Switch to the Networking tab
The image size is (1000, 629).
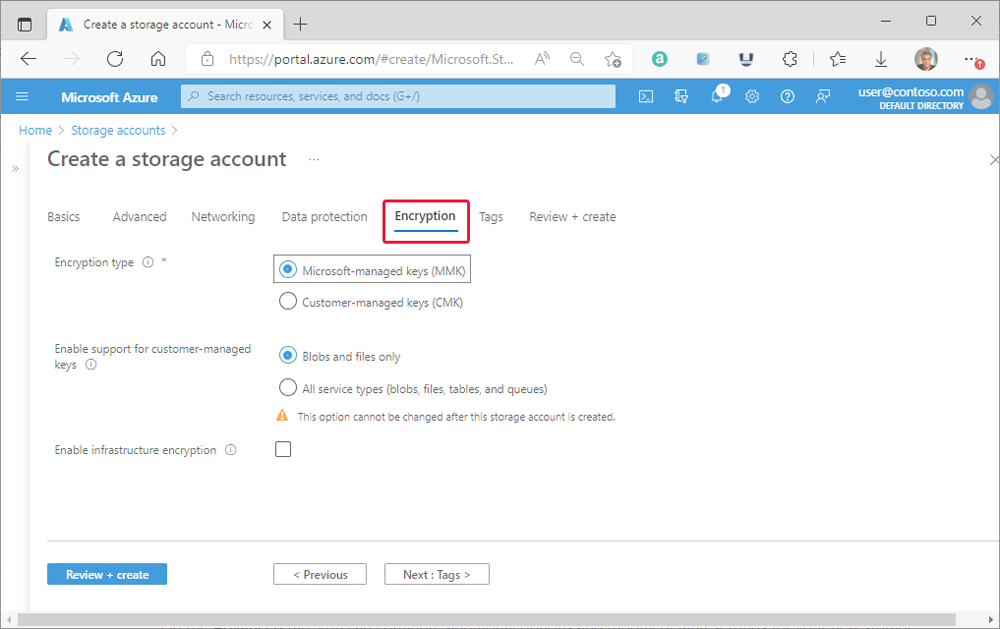click(x=223, y=217)
